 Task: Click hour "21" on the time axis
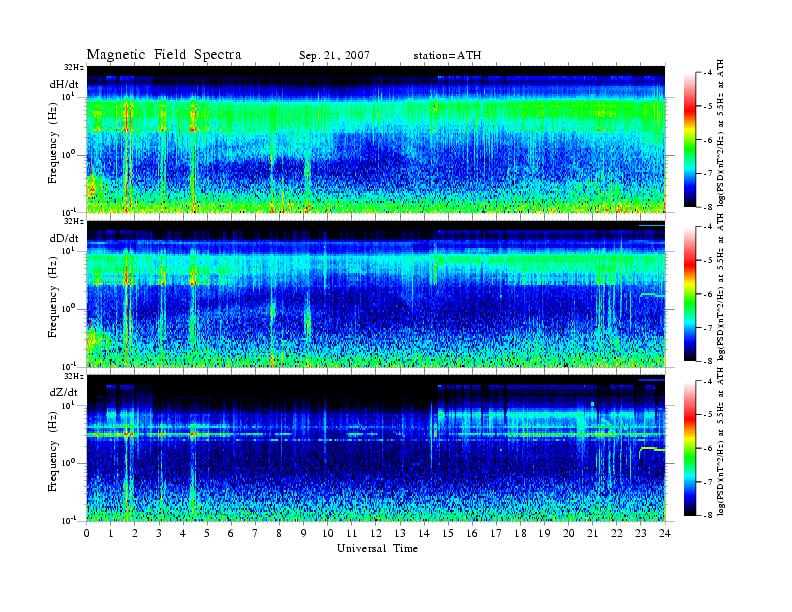(592, 533)
